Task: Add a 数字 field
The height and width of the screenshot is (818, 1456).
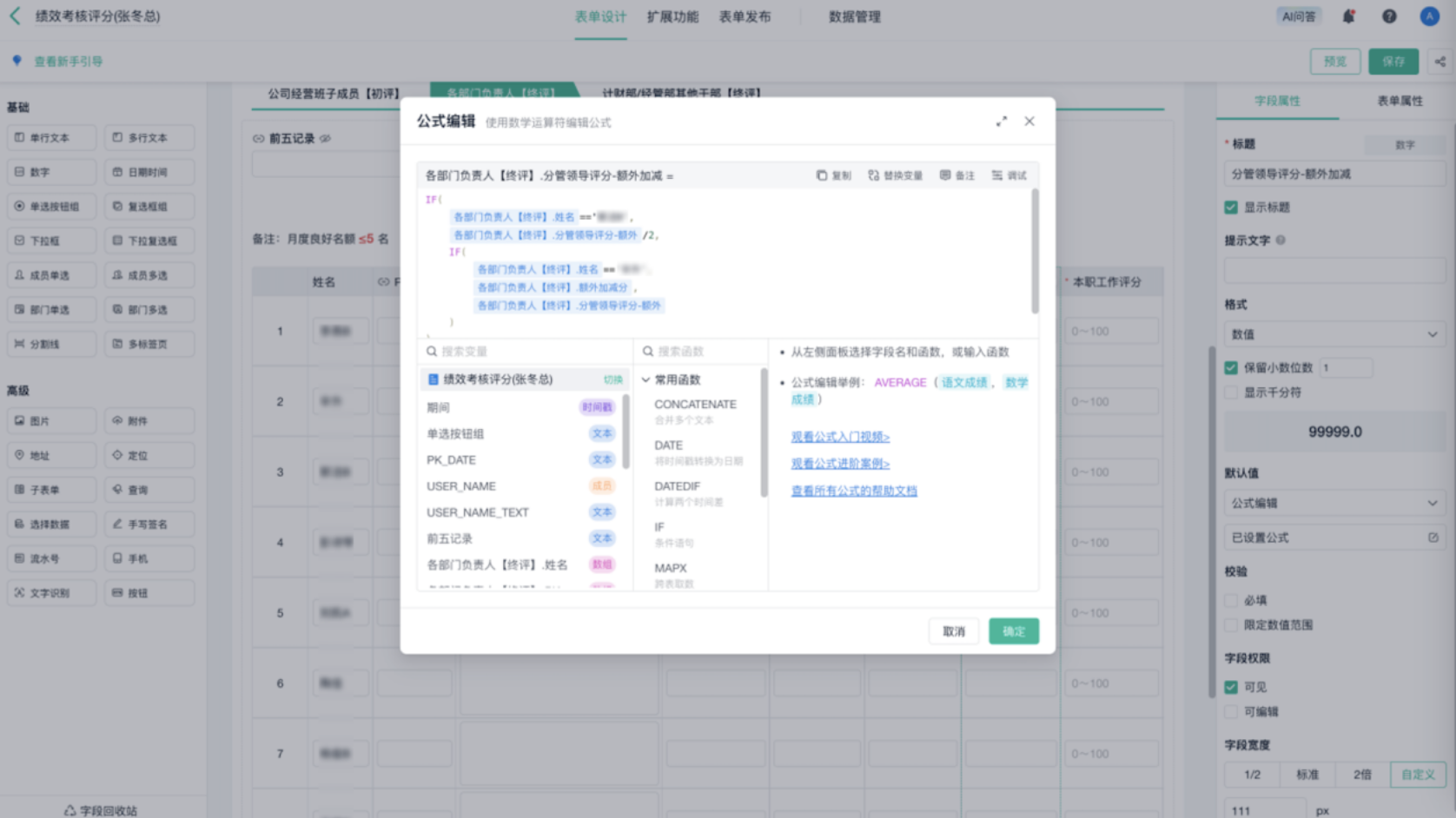Action: (51, 172)
